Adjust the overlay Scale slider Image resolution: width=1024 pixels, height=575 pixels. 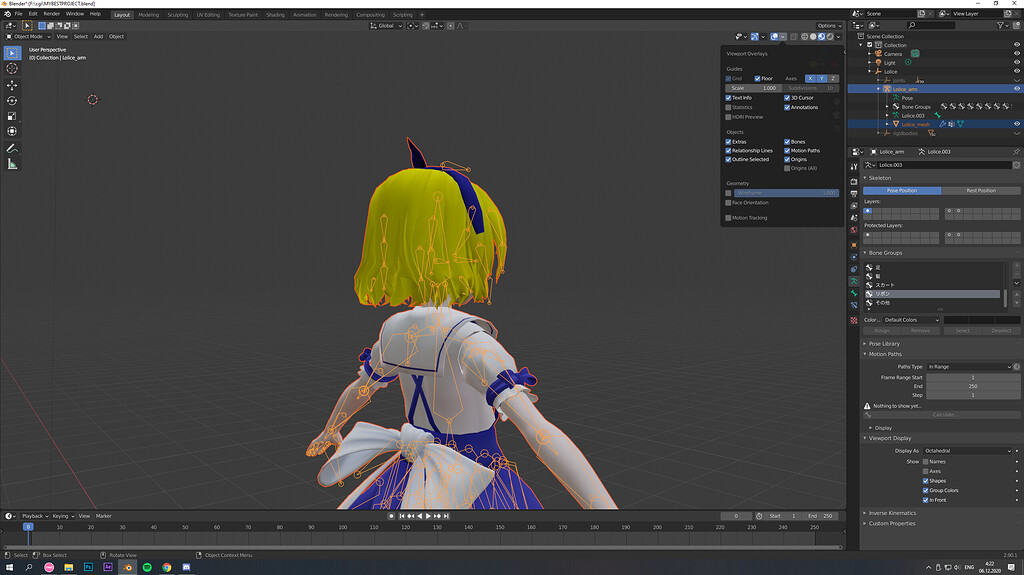[x=753, y=88]
